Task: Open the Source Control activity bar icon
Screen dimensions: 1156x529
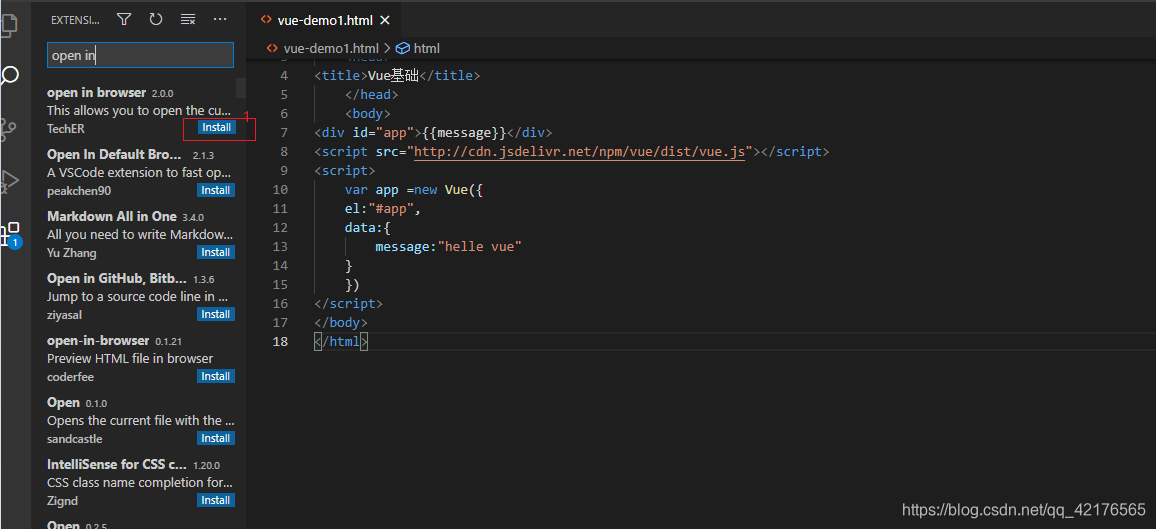Action: [8, 130]
